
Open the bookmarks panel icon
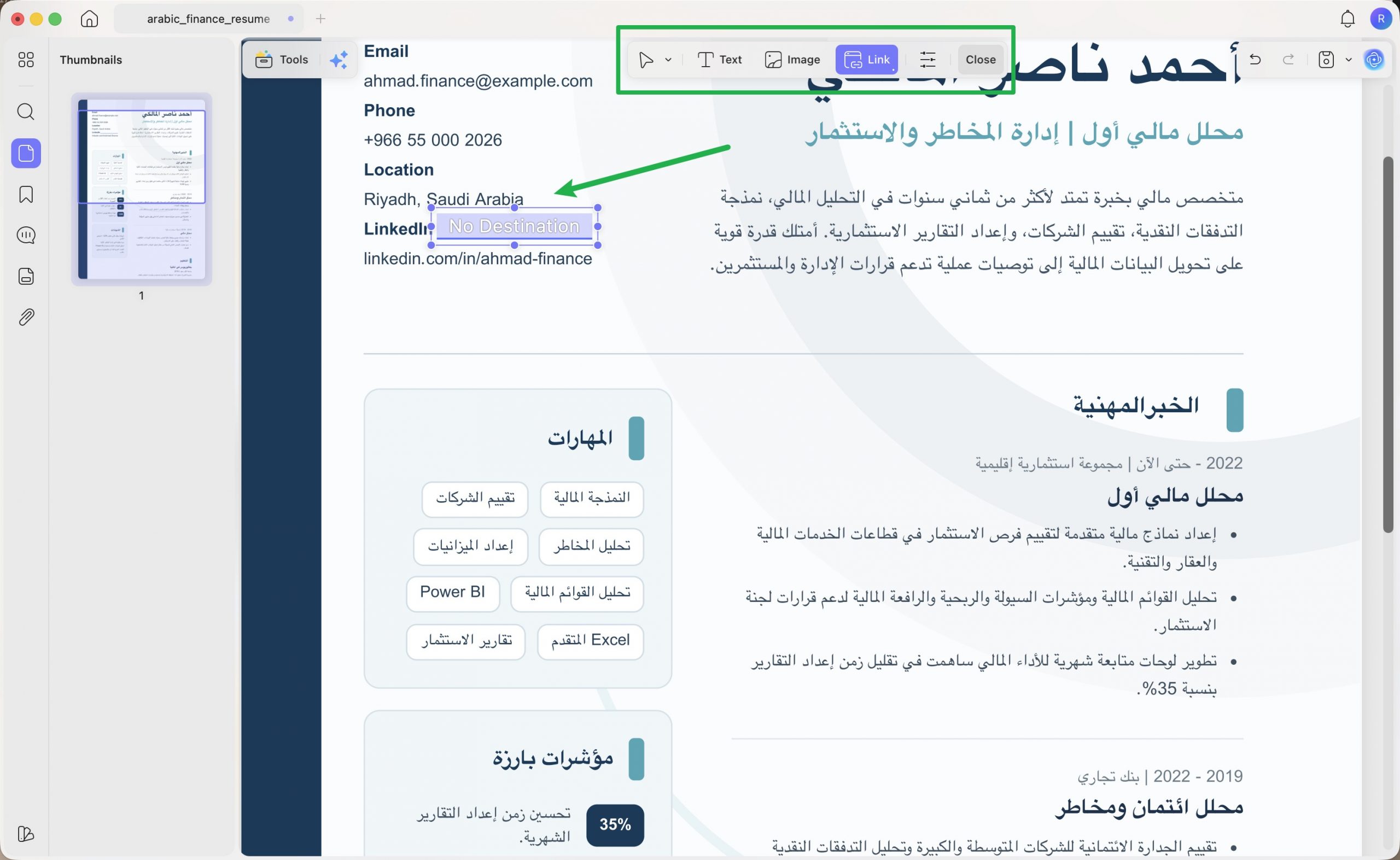click(26, 195)
